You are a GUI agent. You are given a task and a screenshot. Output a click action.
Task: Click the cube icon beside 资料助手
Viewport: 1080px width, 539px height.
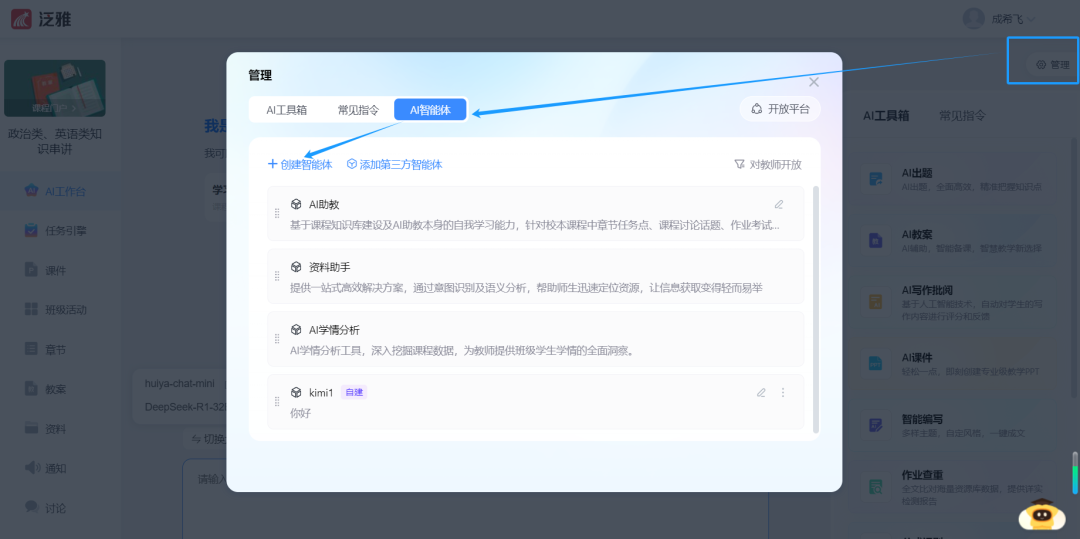click(296, 267)
